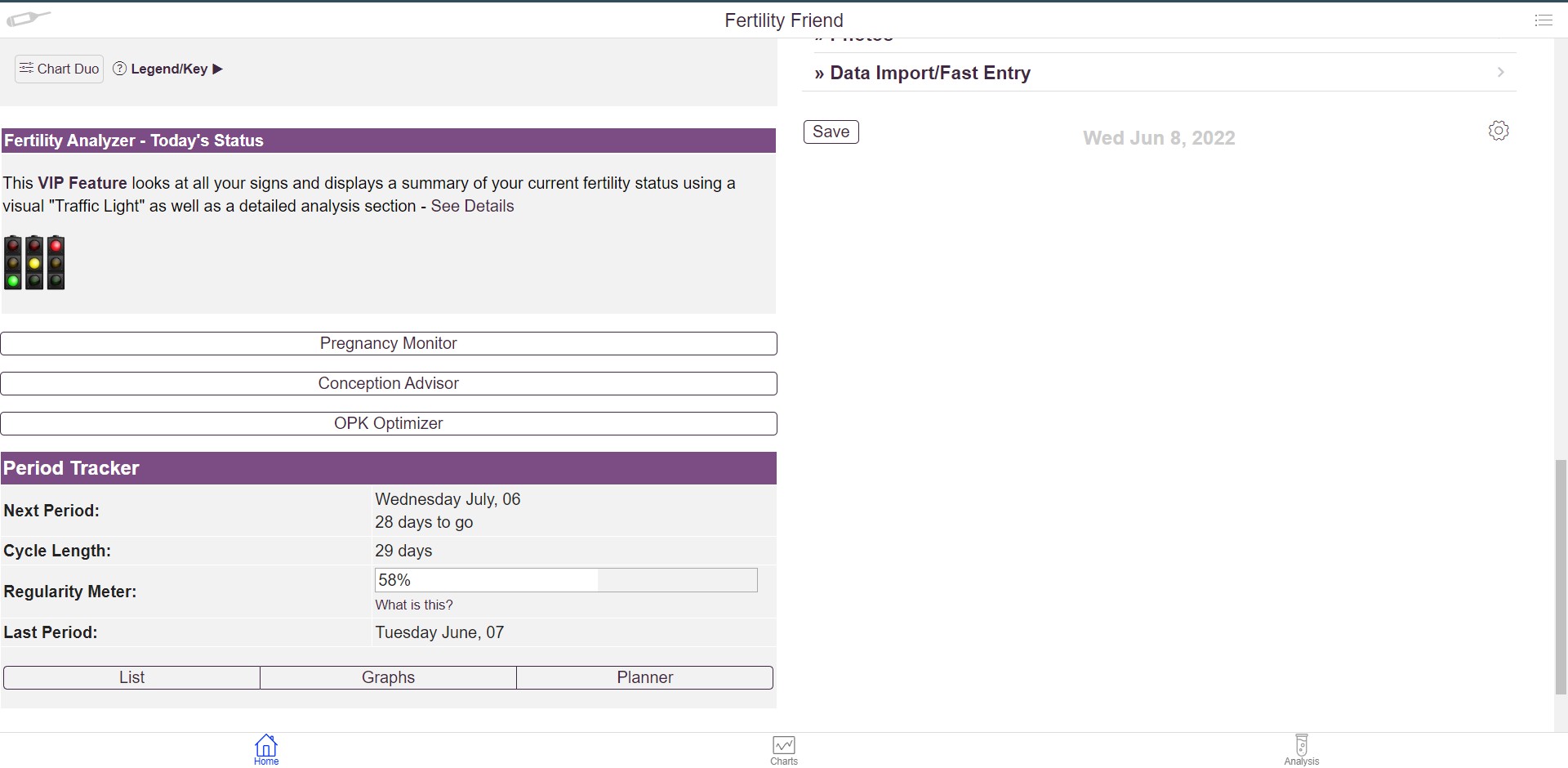Open the hamburger menu icon
Viewport: 1568px width, 768px height.
[x=1543, y=20]
